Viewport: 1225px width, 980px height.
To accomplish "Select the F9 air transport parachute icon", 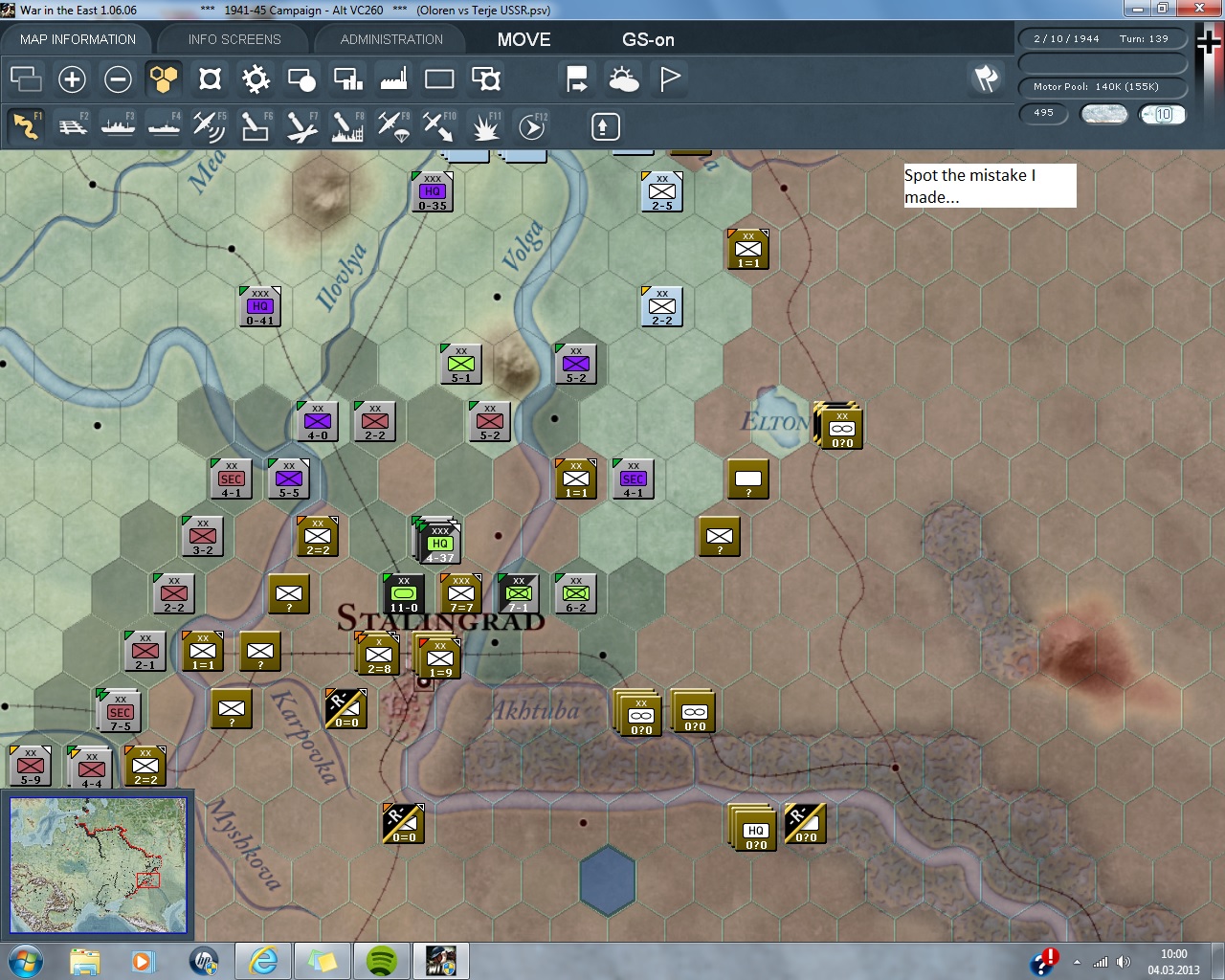I will 393,126.
